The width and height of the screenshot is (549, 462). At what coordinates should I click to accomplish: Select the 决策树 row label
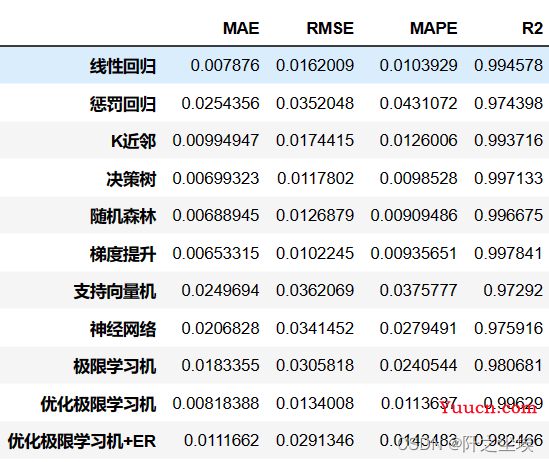tap(131, 179)
